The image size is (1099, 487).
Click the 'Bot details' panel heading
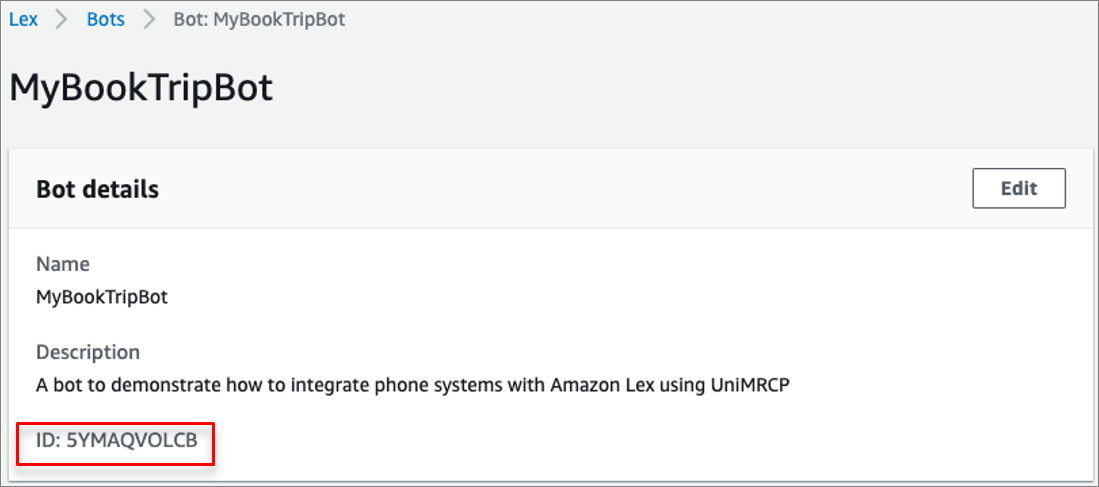pyautogui.click(x=97, y=189)
